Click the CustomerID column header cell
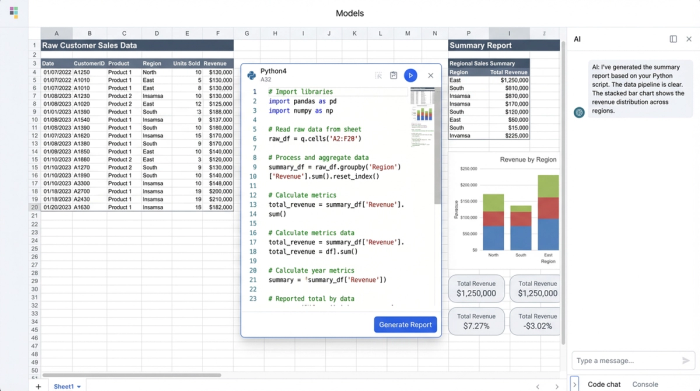 click(x=89, y=63)
